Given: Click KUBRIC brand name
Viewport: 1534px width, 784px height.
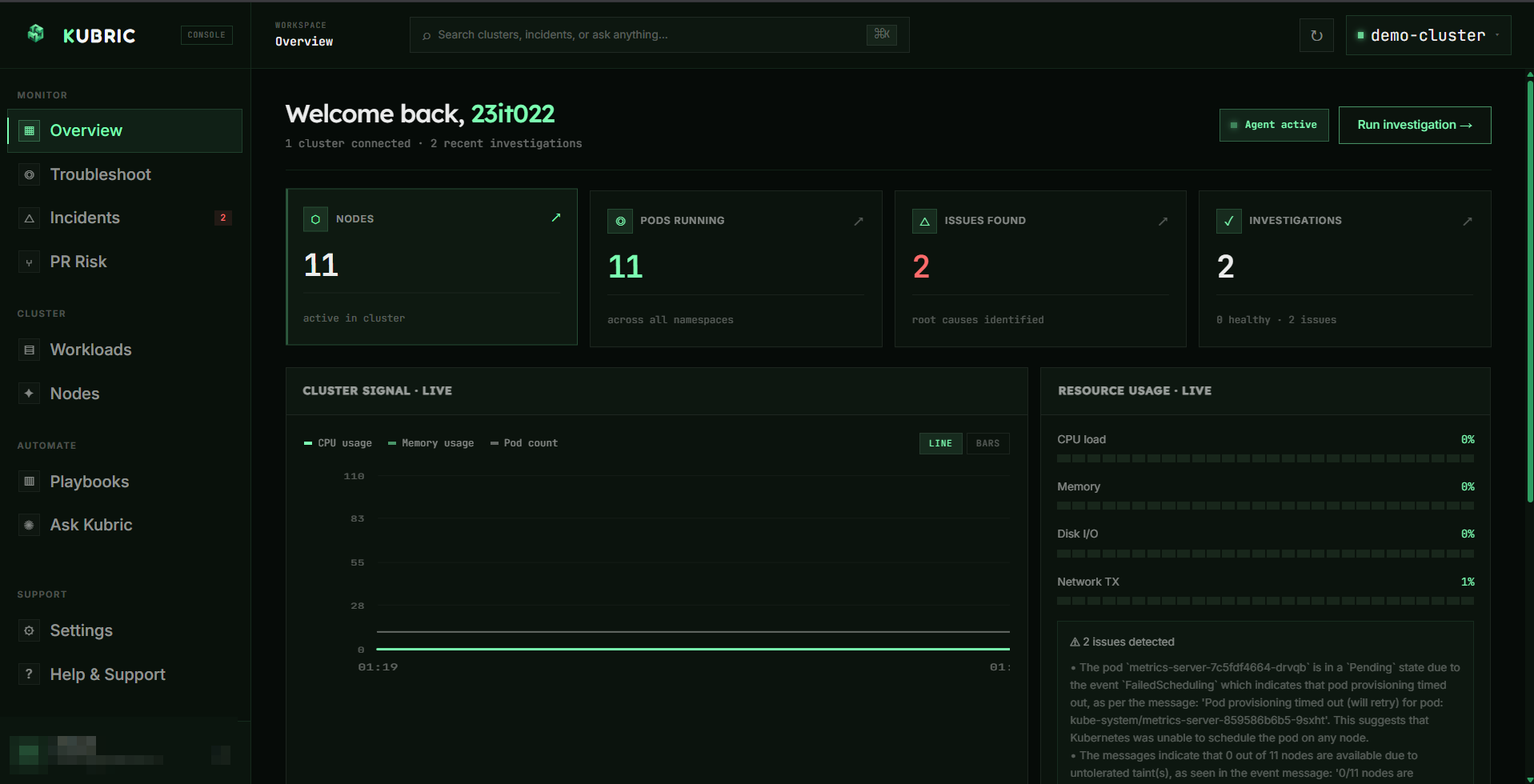Looking at the screenshot, I should pos(99,35).
